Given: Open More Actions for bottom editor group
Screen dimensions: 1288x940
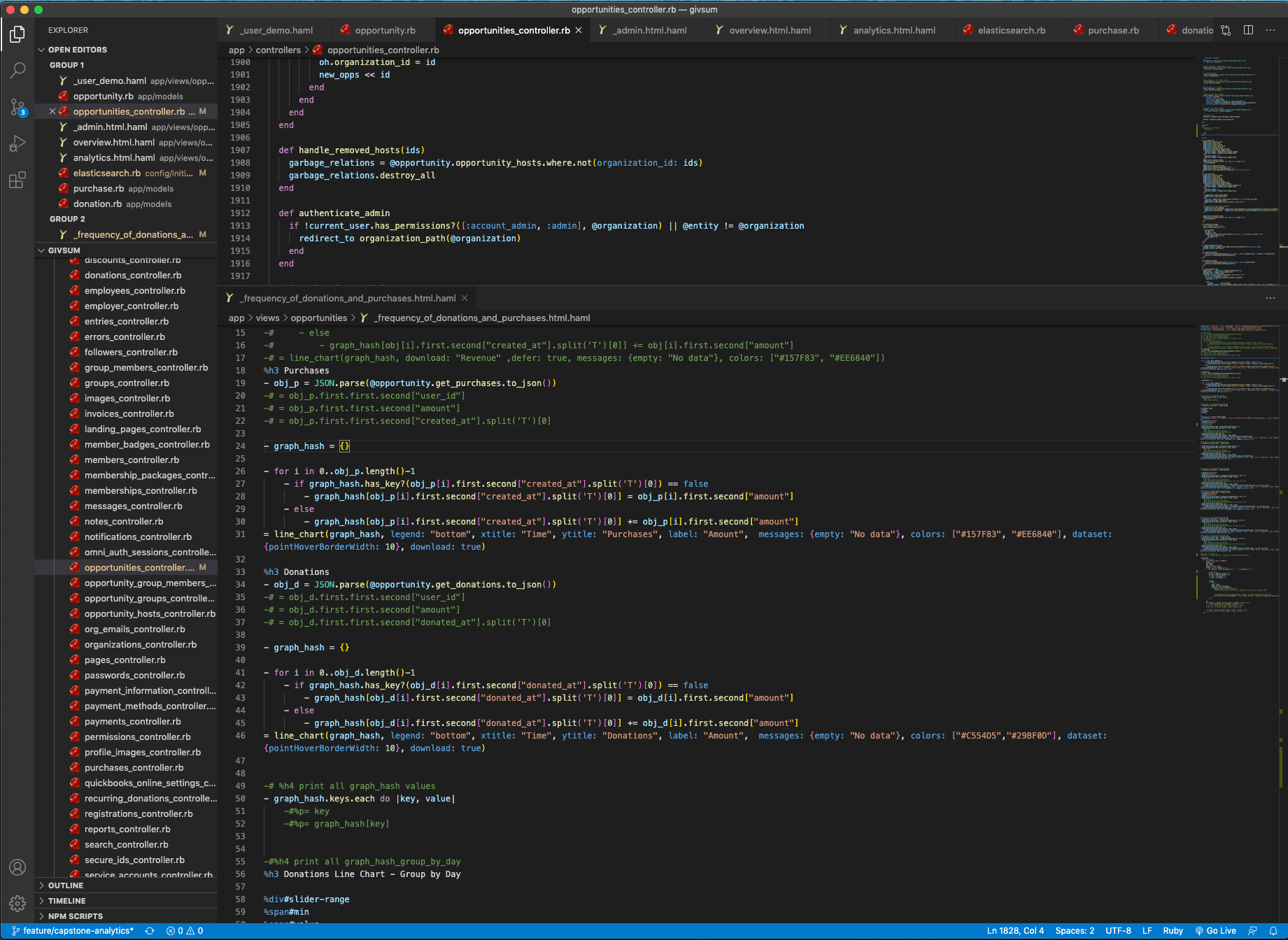Looking at the screenshot, I should (x=1271, y=298).
